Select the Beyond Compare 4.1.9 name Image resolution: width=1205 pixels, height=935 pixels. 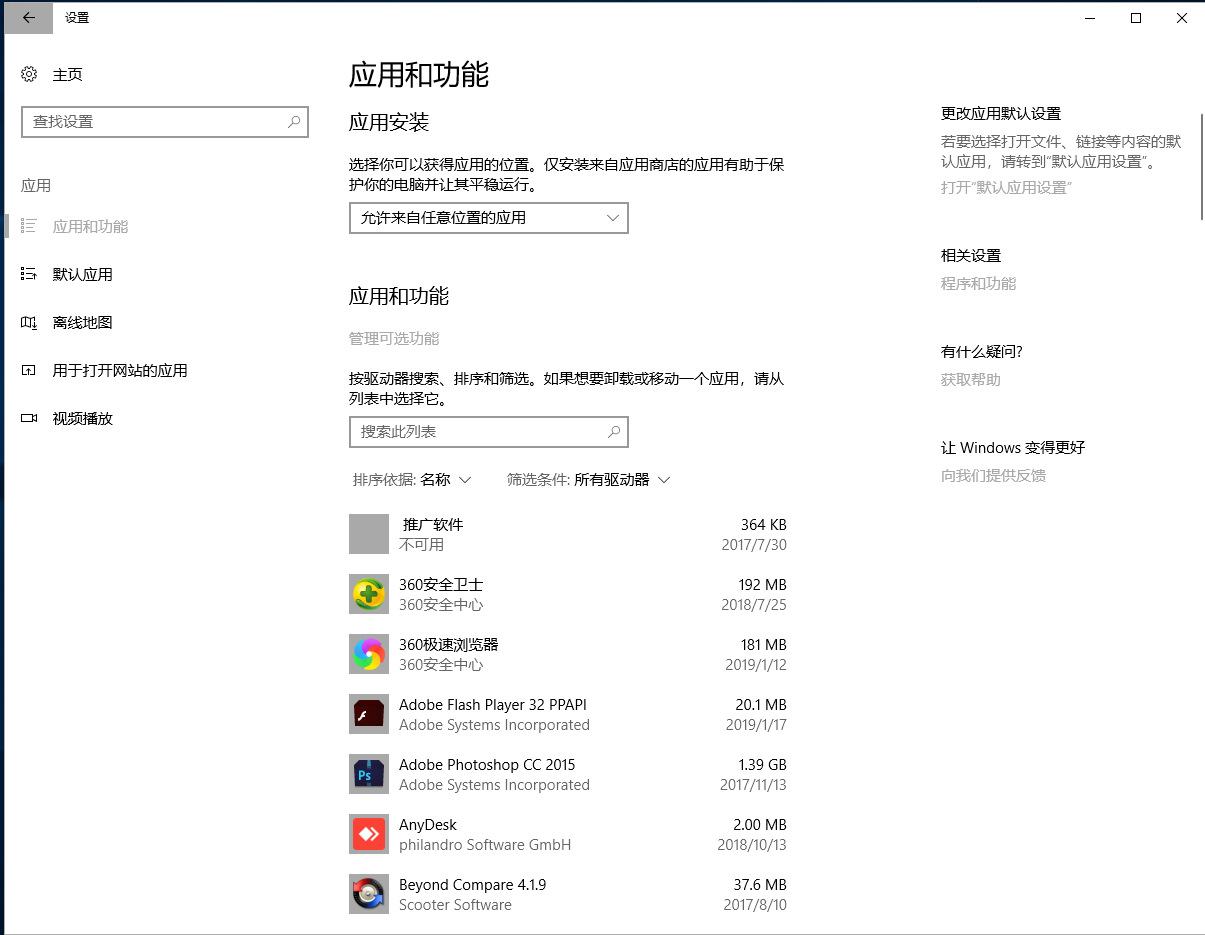[x=472, y=884]
